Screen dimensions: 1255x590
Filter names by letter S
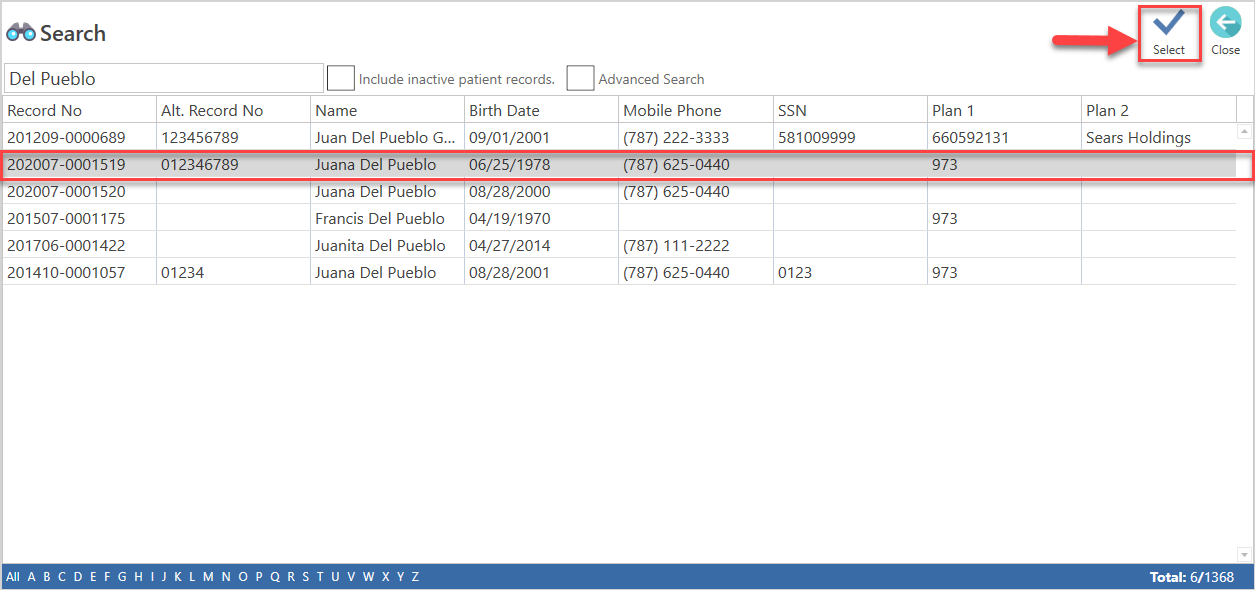click(x=305, y=577)
